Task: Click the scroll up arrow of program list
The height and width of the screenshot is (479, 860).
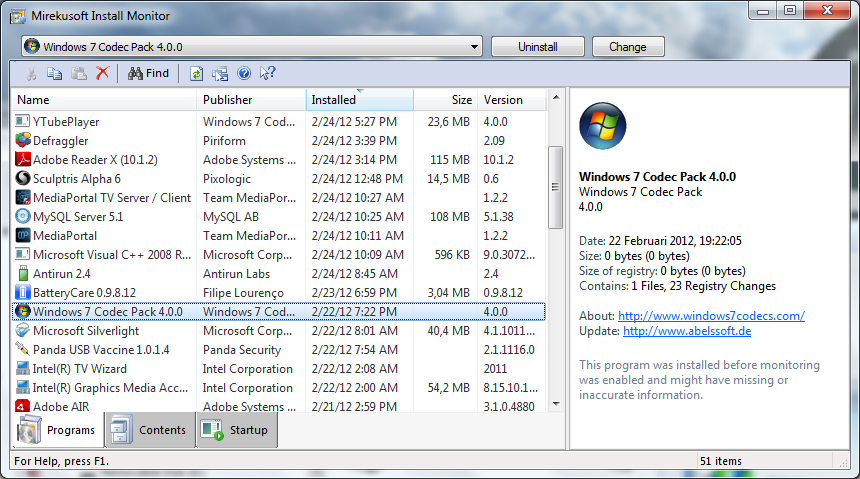Action: tap(556, 97)
